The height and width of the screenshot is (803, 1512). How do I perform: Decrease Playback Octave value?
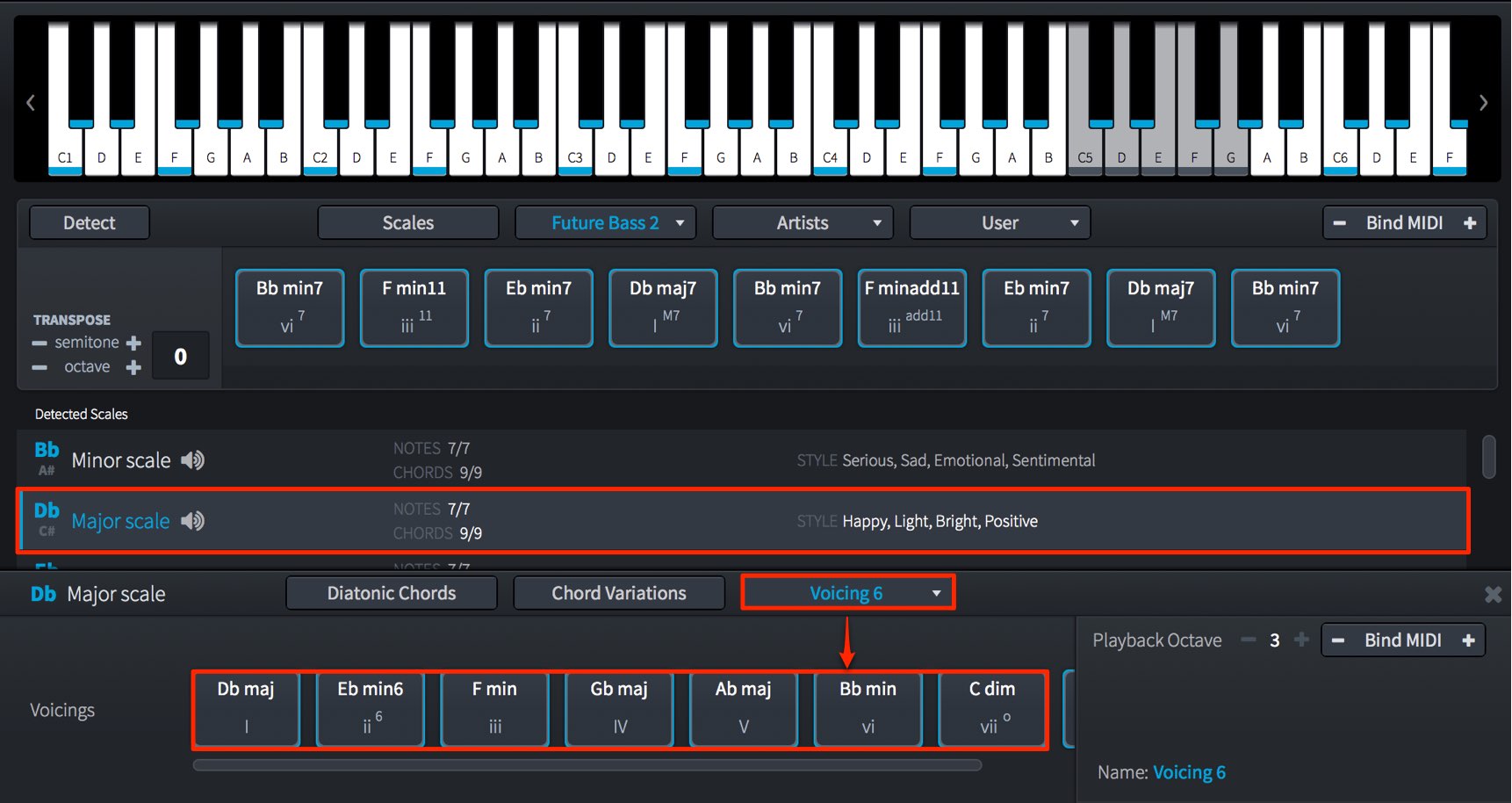click(x=1248, y=640)
